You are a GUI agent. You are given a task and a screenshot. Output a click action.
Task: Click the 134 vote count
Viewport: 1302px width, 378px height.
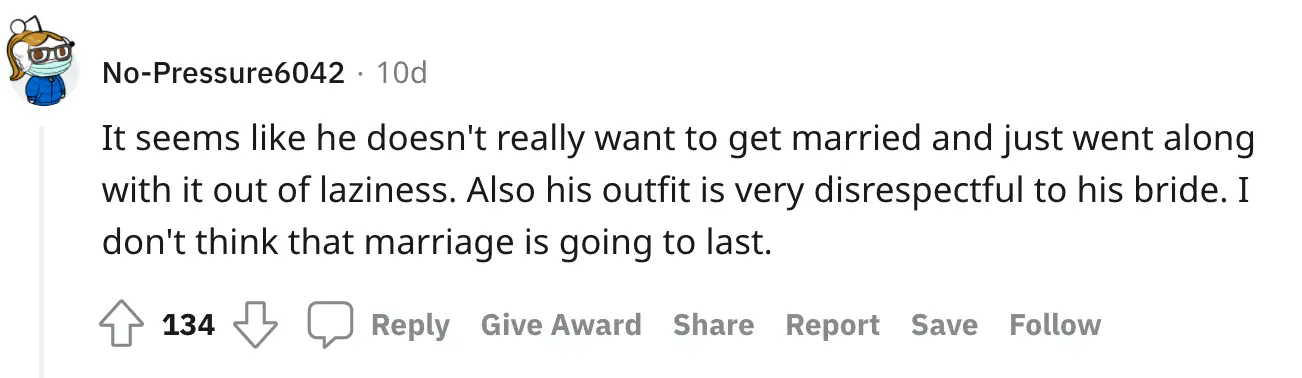[189, 326]
